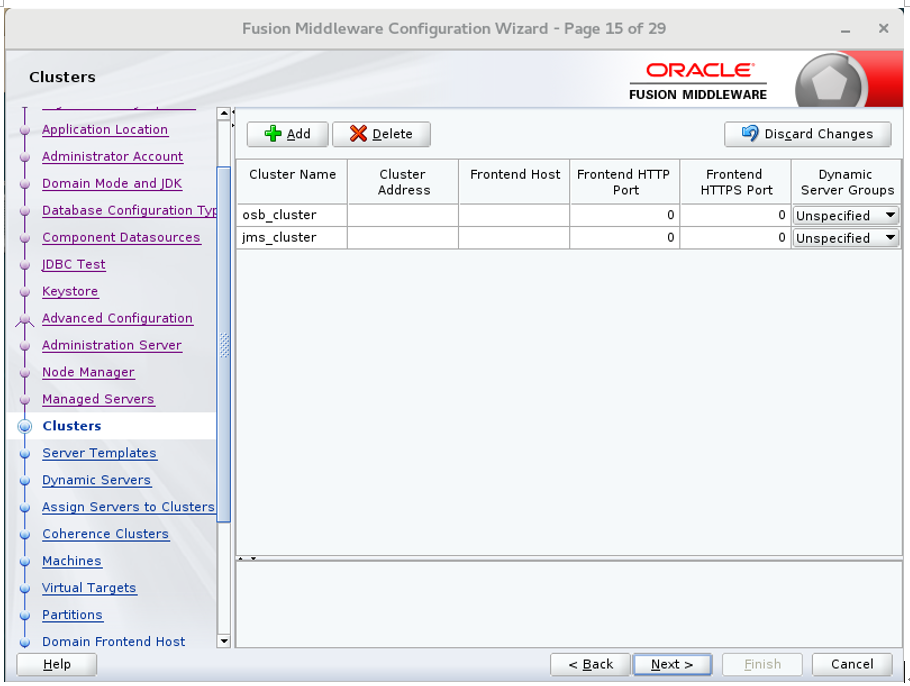Open Dynamic Server Groups dropdown for osb_cluster
The height and width of the screenshot is (686, 910).
pyautogui.click(x=846, y=215)
